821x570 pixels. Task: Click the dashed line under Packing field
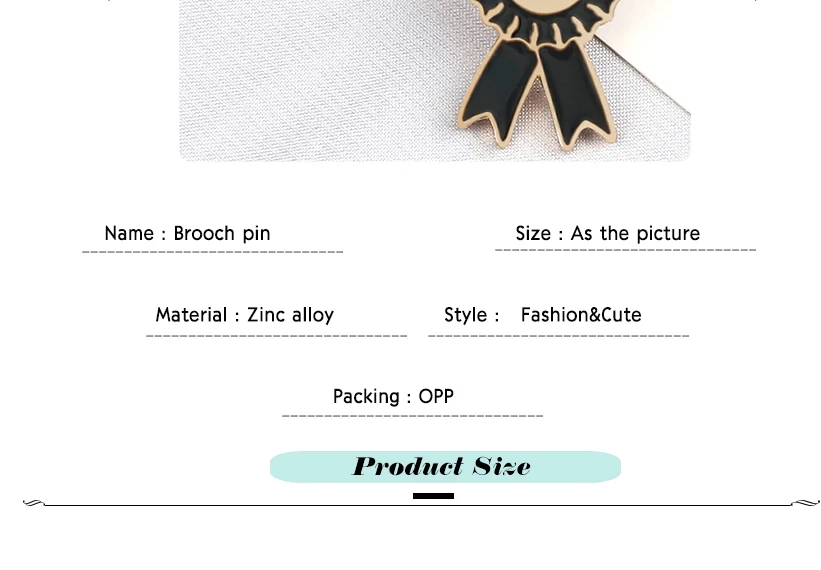coord(413,416)
